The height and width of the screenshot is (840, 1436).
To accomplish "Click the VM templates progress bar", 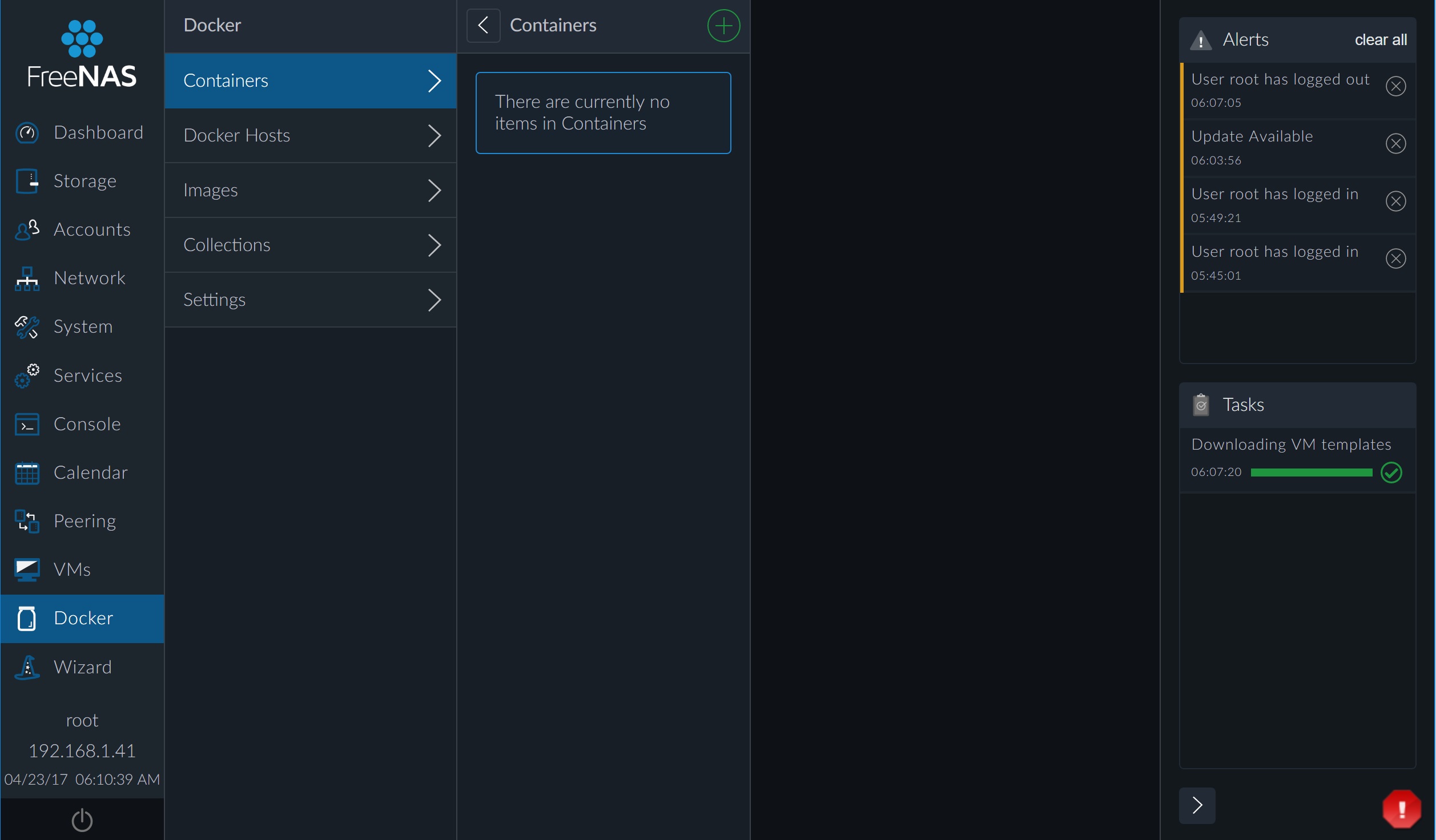I will pyautogui.click(x=1311, y=472).
